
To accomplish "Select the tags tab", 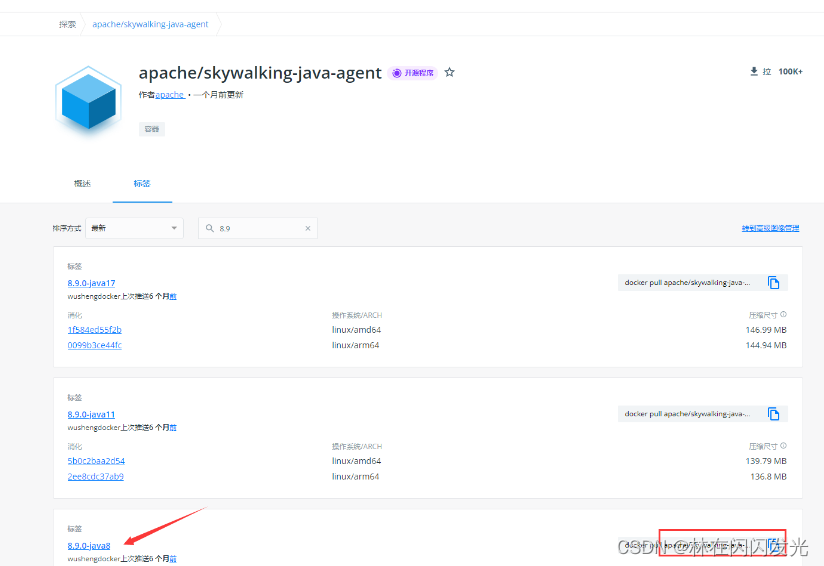I will coord(142,183).
